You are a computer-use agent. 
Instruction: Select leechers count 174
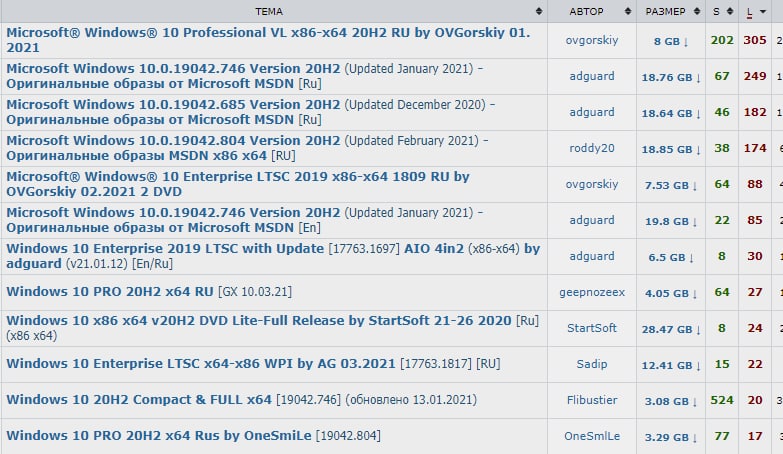[x=755, y=148]
